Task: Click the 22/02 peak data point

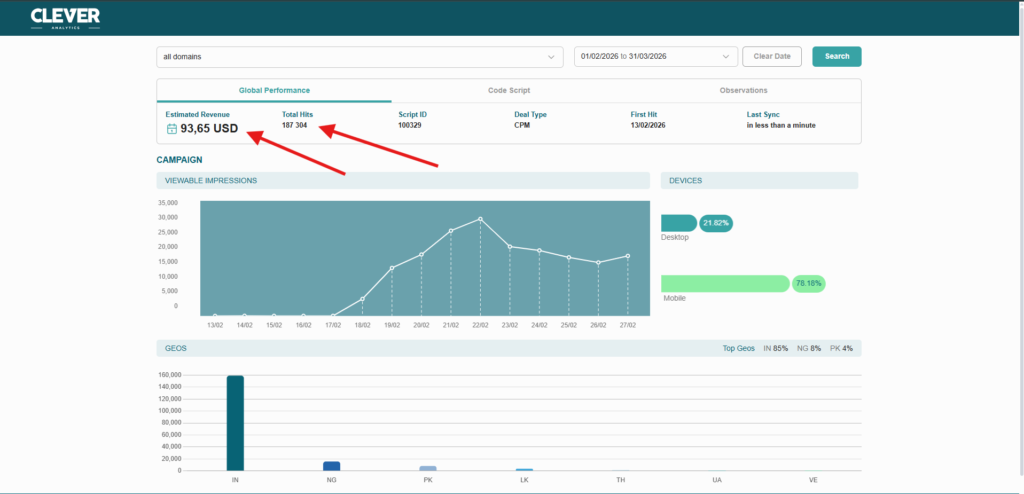Action: (480, 219)
